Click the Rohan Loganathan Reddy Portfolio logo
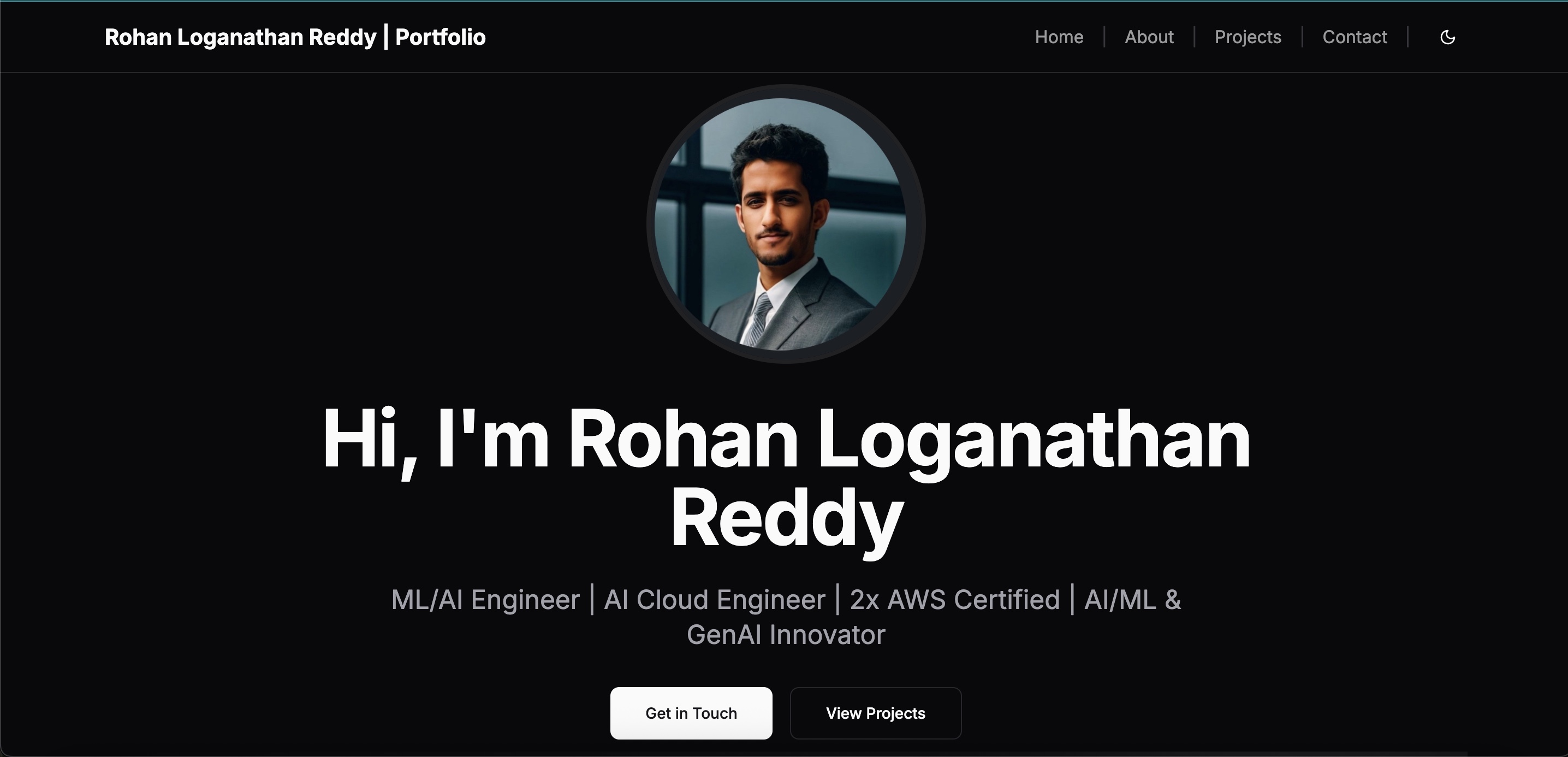 [x=295, y=37]
